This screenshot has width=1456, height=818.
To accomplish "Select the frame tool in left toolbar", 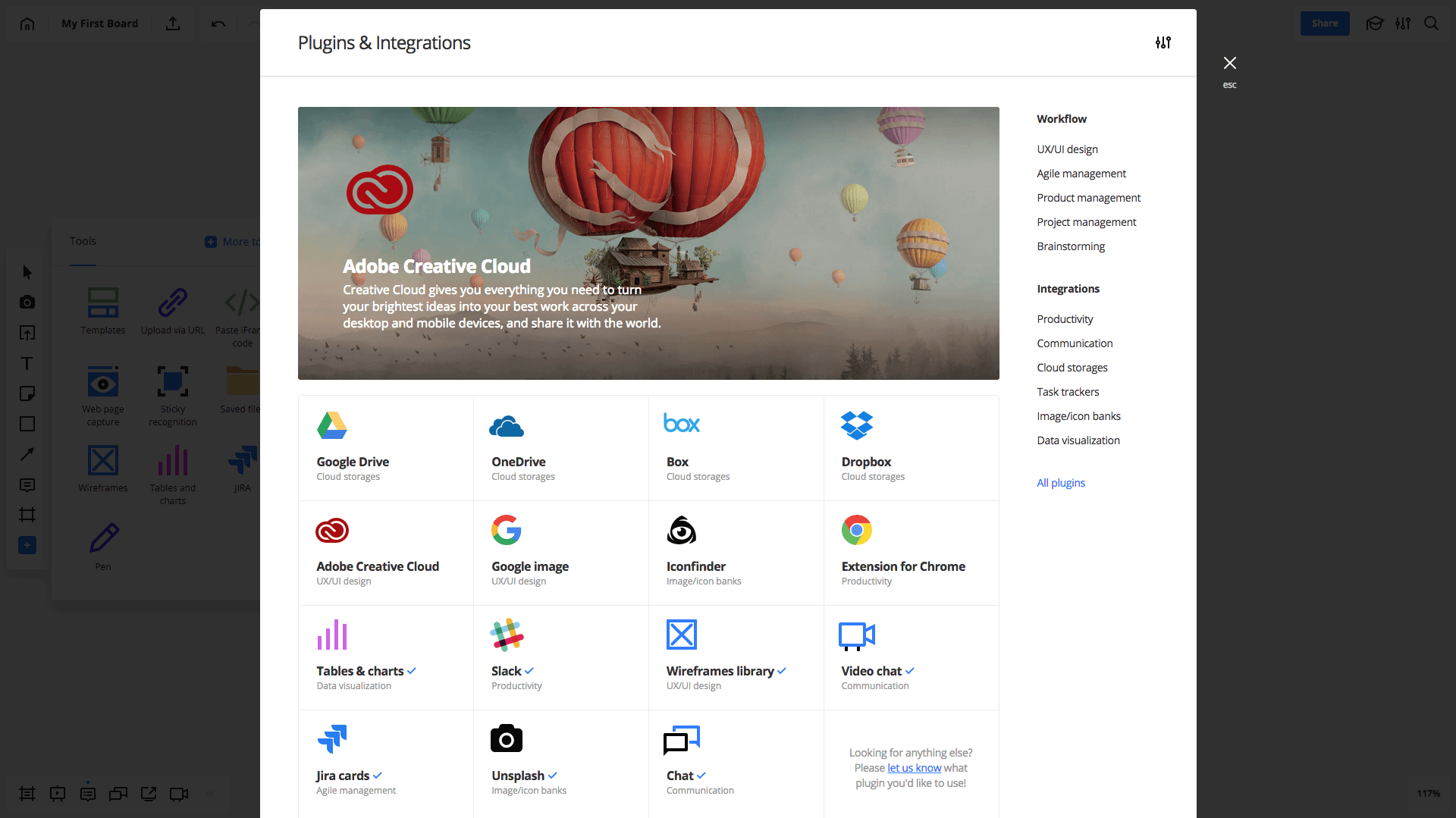I will click(x=27, y=515).
